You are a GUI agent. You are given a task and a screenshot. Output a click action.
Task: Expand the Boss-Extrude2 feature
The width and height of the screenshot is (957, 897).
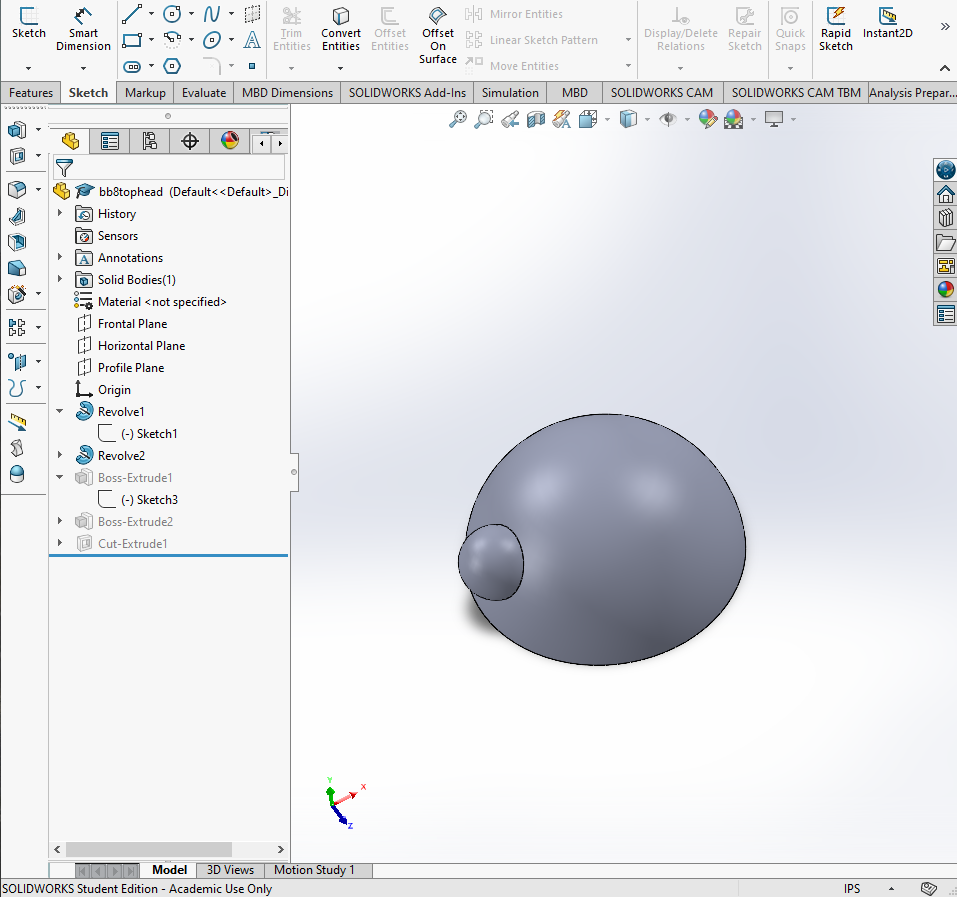[60, 521]
